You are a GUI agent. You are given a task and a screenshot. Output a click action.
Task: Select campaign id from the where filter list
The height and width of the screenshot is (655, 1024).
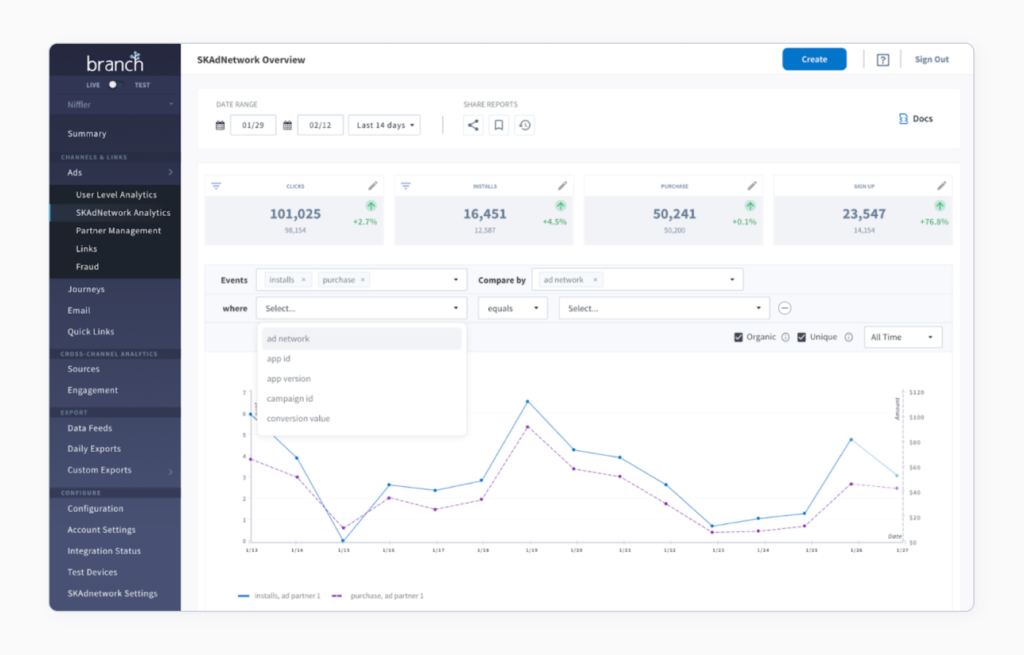point(290,398)
